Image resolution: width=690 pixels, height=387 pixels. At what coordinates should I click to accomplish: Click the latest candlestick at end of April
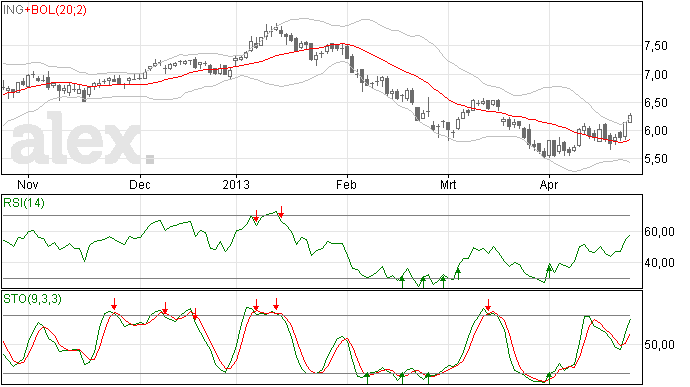click(x=630, y=118)
